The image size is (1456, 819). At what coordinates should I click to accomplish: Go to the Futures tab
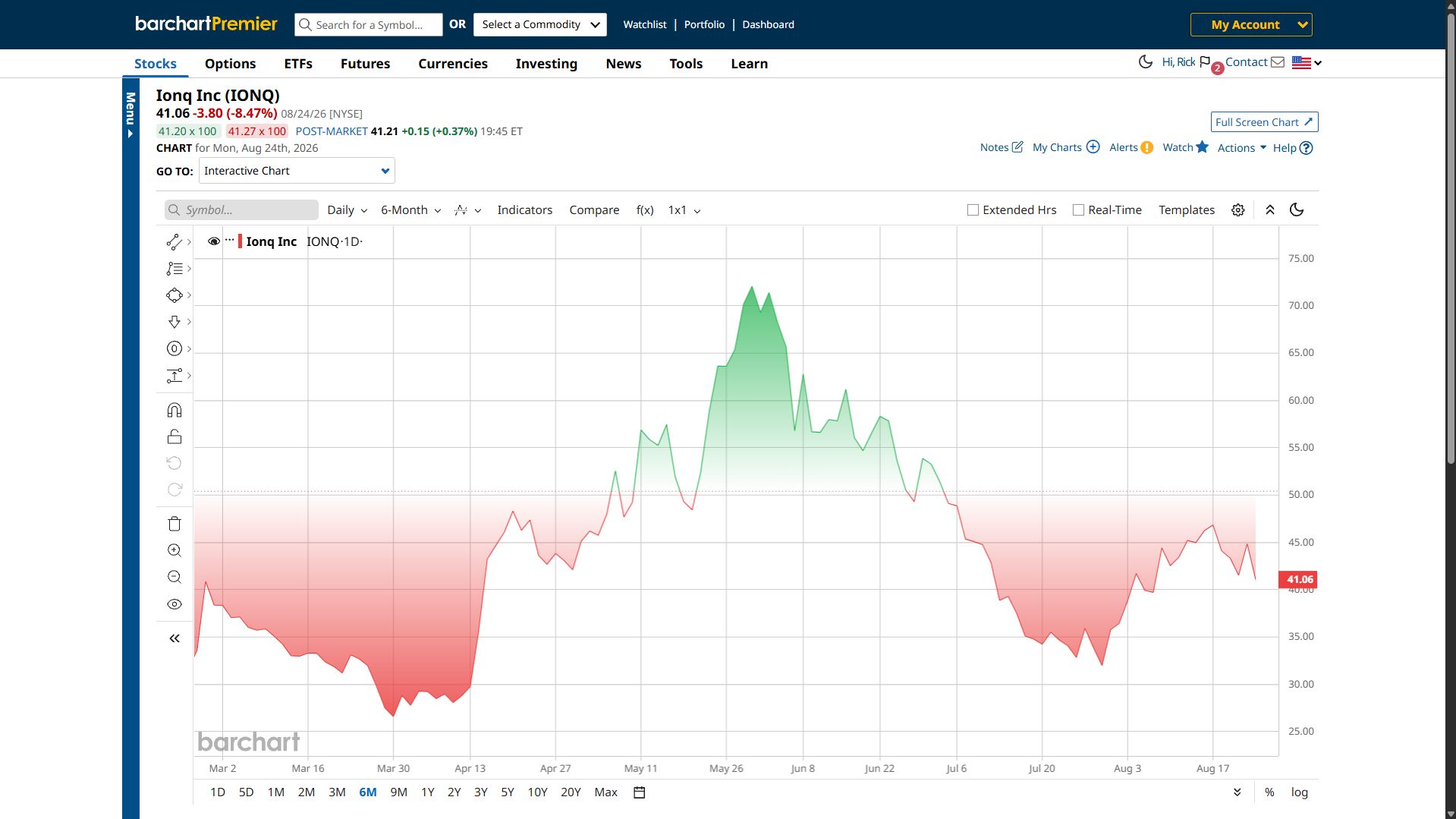(x=365, y=64)
